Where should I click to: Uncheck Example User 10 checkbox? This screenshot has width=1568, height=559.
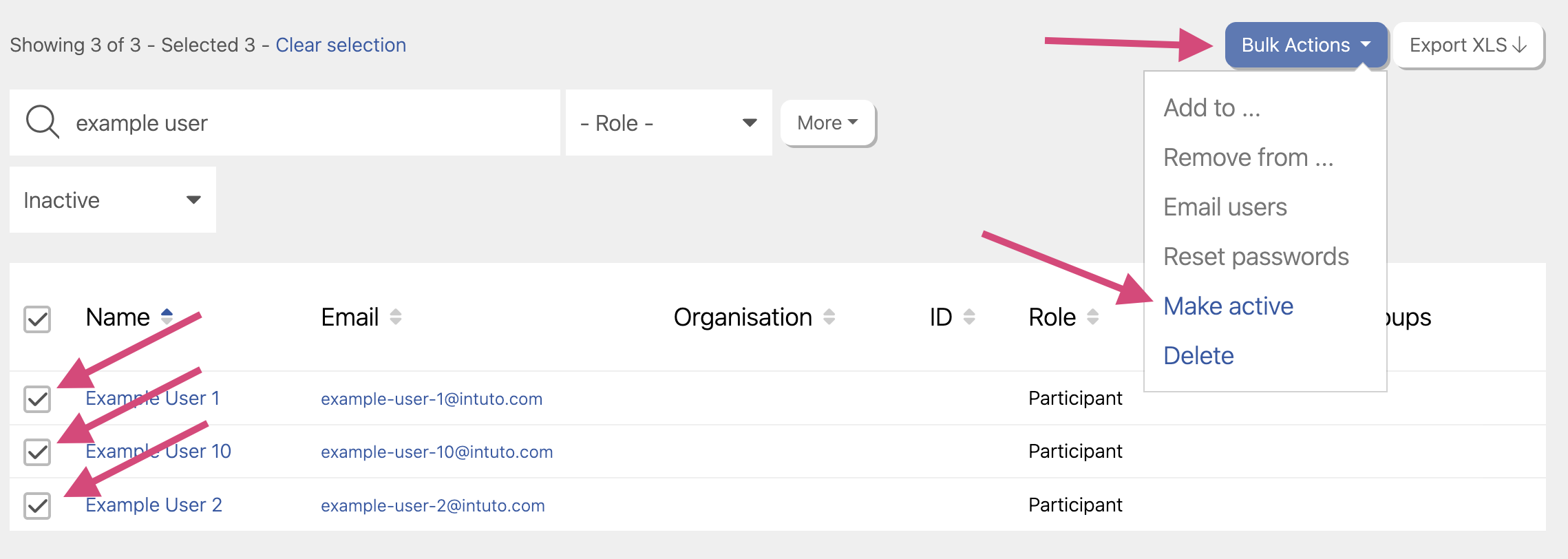point(37,452)
